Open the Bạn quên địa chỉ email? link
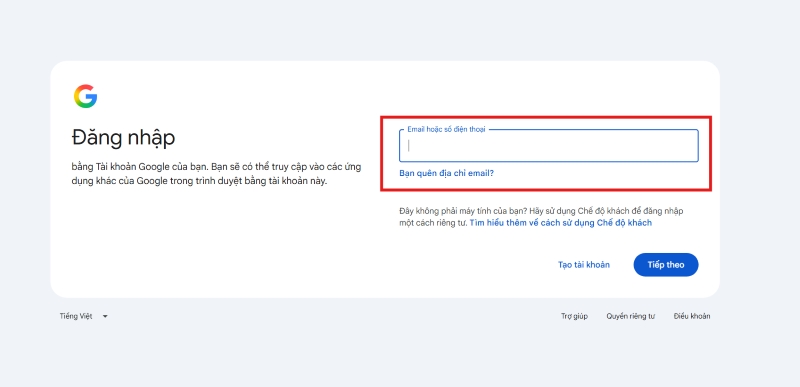This screenshot has width=800, height=387. tap(446, 173)
